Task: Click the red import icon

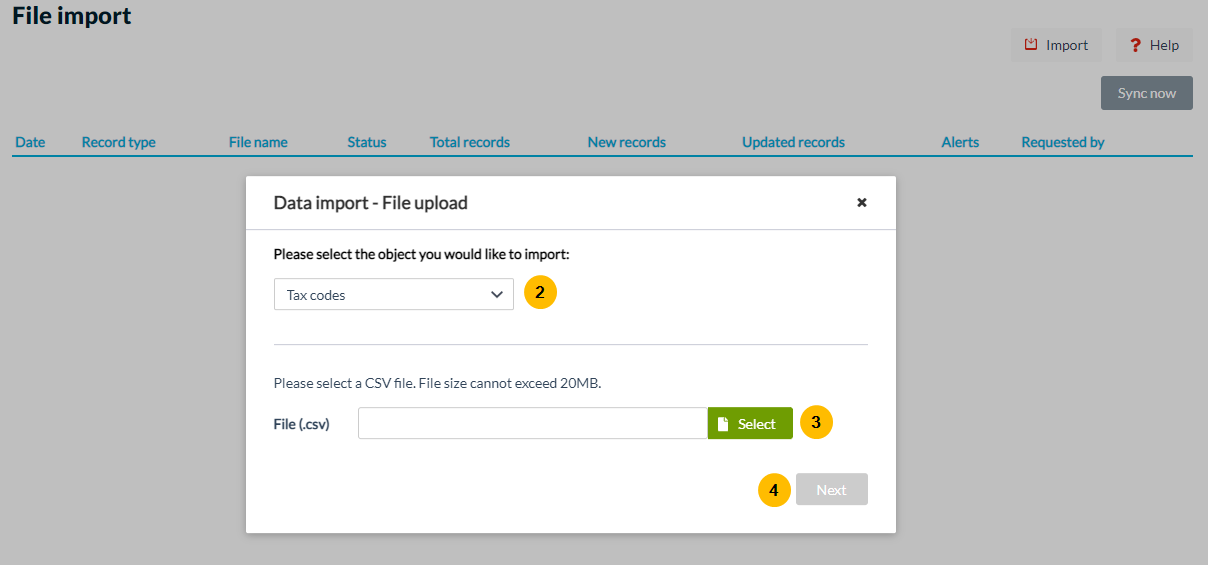Action: (x=1031, y=44)
